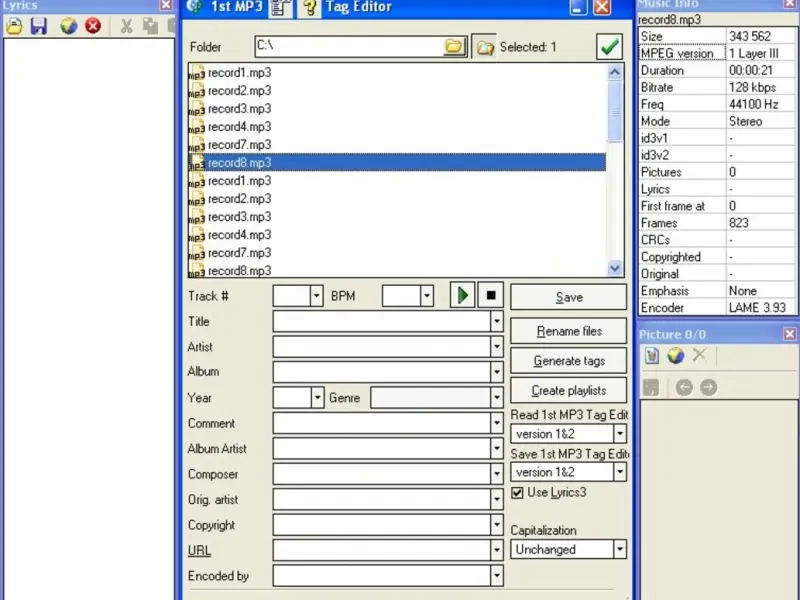Expand BPM dropdown
Viewport: 800px width, 600px height.
pyautogui.click(x=427, y=295)
